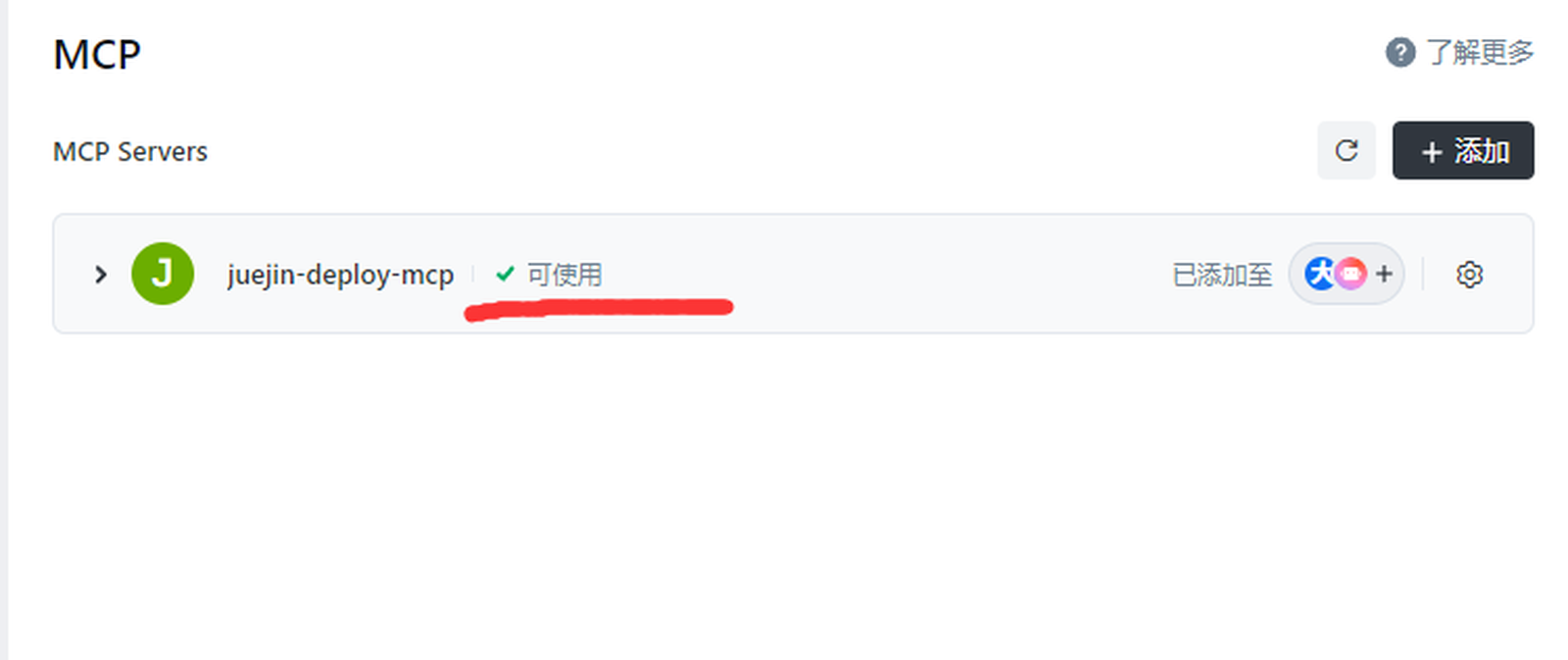Add server to another agent via plus
Screen dimensions: 1568x660
pyautogui.click(x=1384, y=274)
